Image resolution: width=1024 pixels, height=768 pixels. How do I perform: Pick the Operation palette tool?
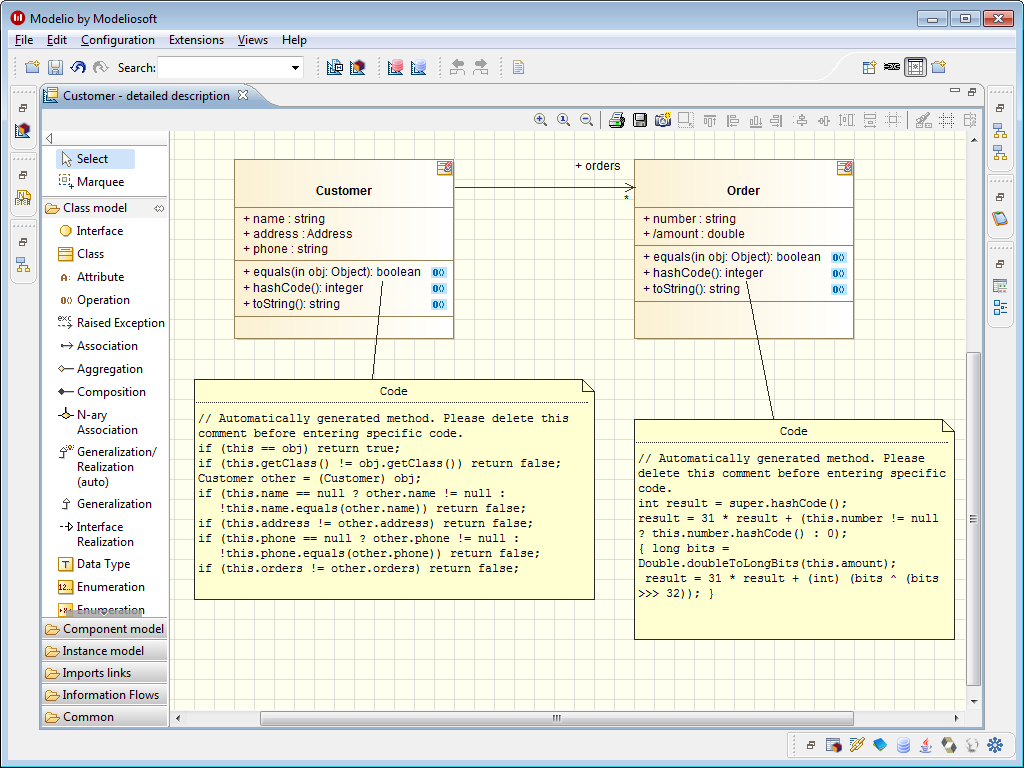(x=94, y=300)
